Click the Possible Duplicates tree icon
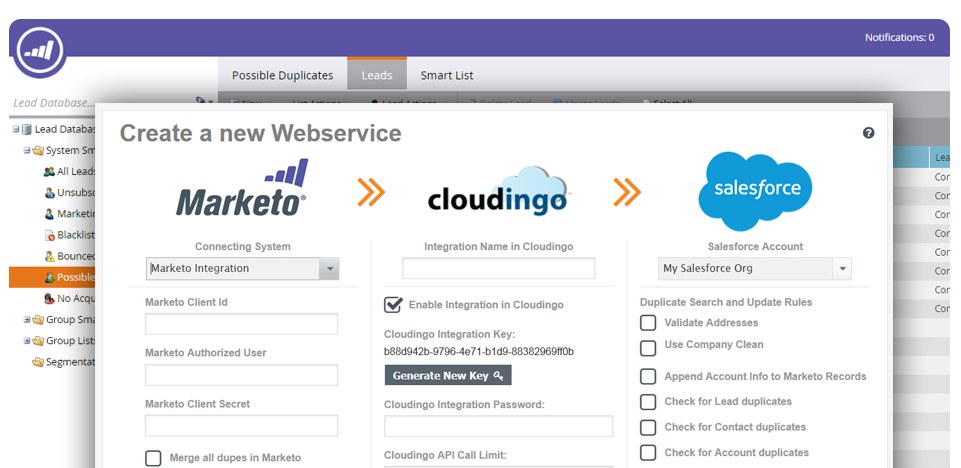Image resolution: width=961 pixels, height=468 pixels. tap(50, 277)
